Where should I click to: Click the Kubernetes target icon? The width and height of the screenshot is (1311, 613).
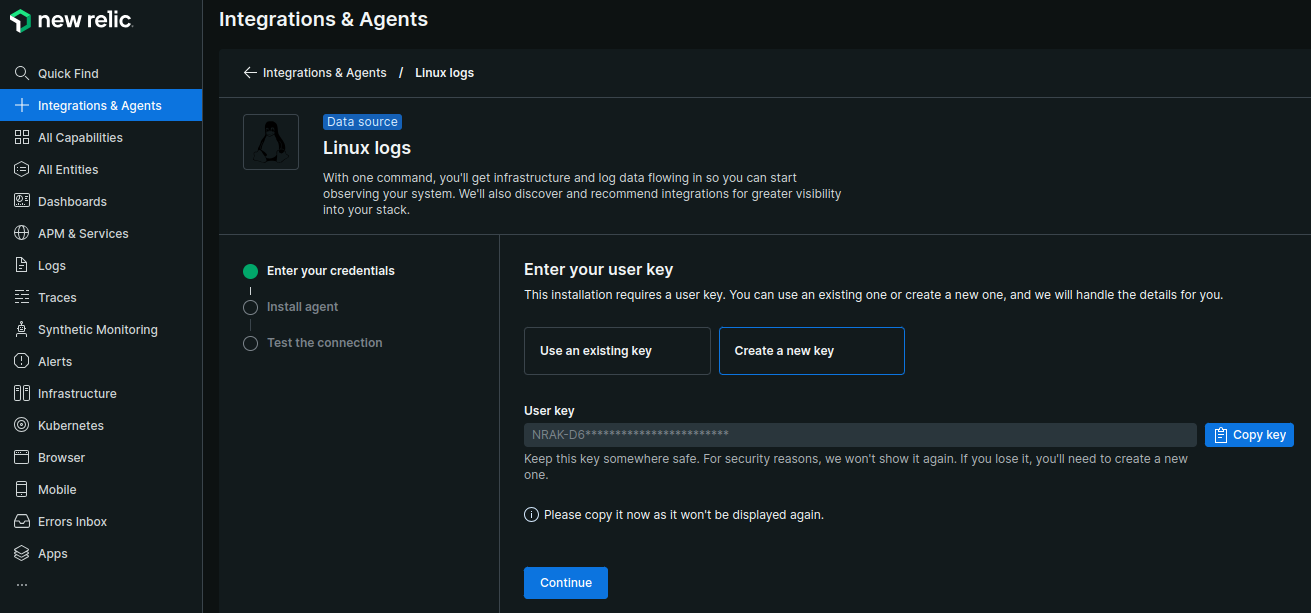pos(22,425)
